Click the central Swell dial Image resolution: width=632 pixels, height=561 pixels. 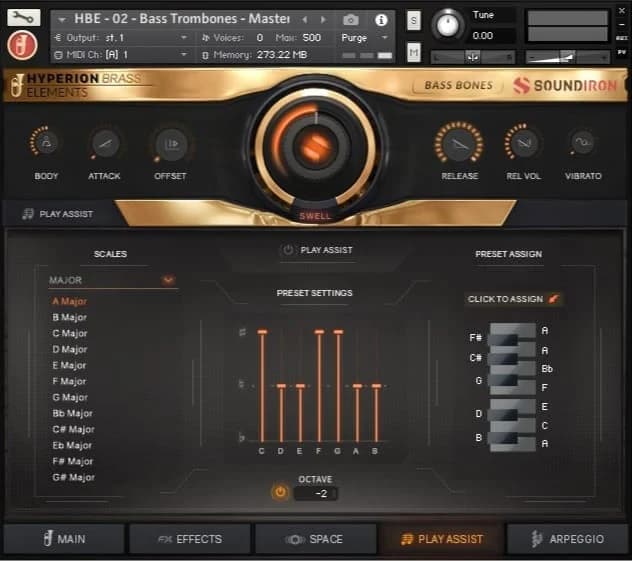(315, 146)
